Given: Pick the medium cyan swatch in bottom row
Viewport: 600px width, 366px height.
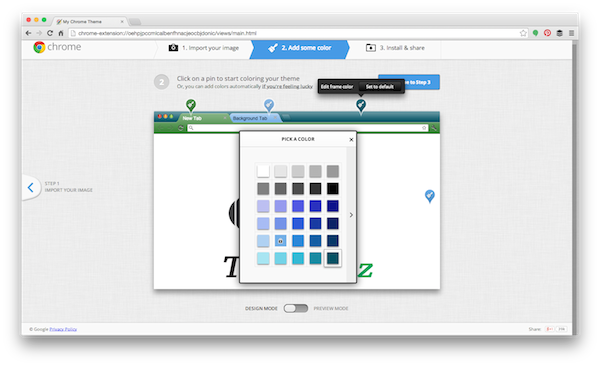Looking at the screenshot, I should pos(298,258).
